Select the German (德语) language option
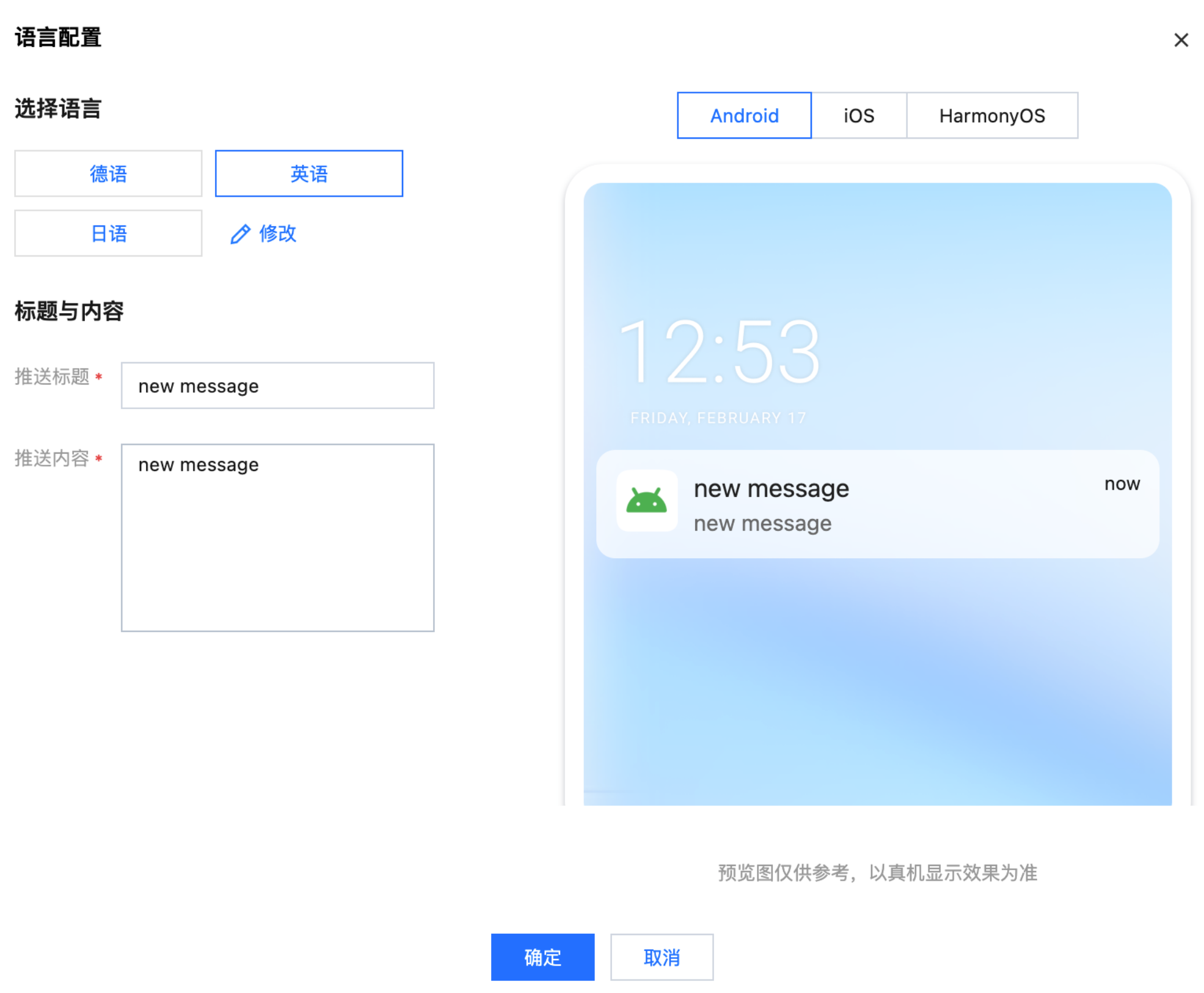This screenshot has height=993, width=1204. (108, 174)
